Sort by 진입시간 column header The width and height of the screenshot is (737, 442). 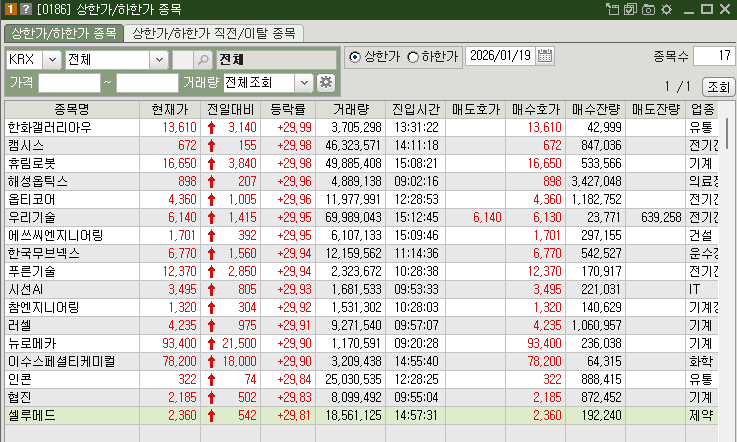click(416, 110)
